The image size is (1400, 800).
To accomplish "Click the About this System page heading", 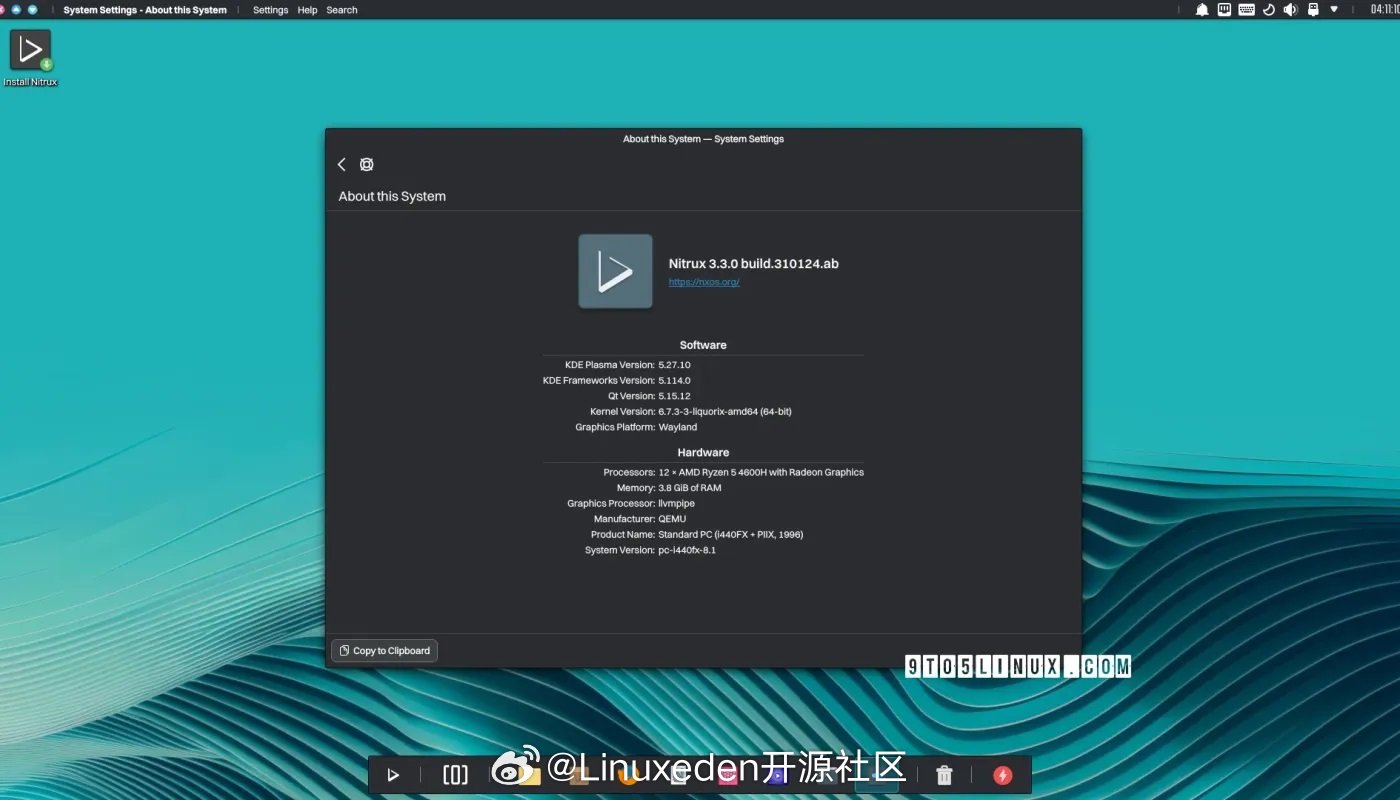I will point(392,196).
